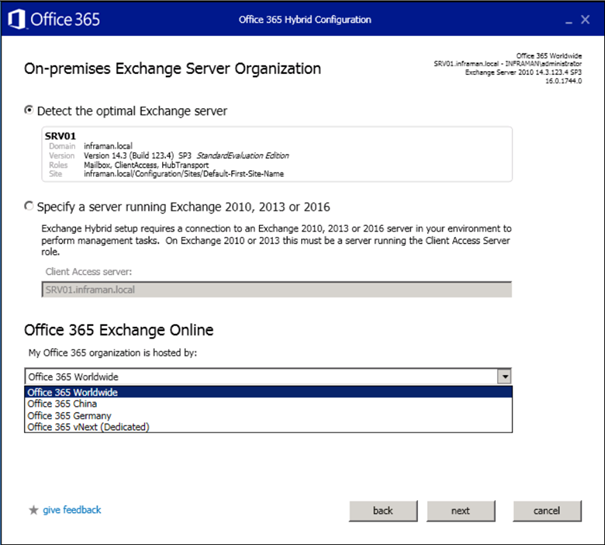
Task: Click the dropdown arrow for hosting organization
Action: (x=504, y=376)
